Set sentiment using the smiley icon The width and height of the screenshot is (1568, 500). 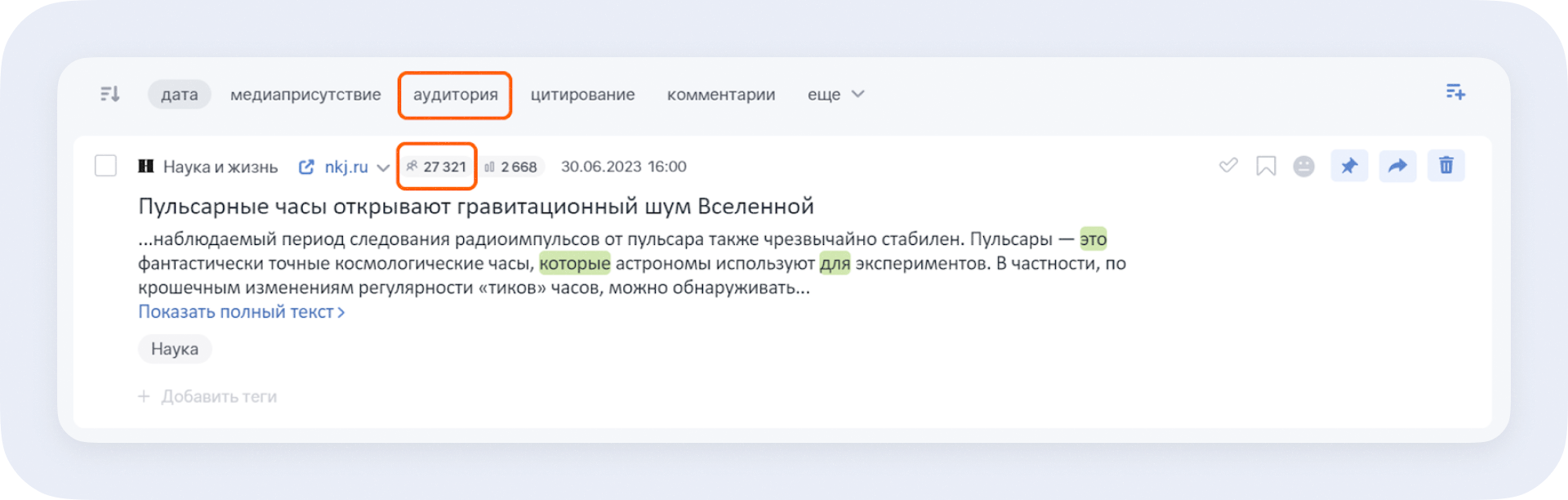tap(1303, 166)
